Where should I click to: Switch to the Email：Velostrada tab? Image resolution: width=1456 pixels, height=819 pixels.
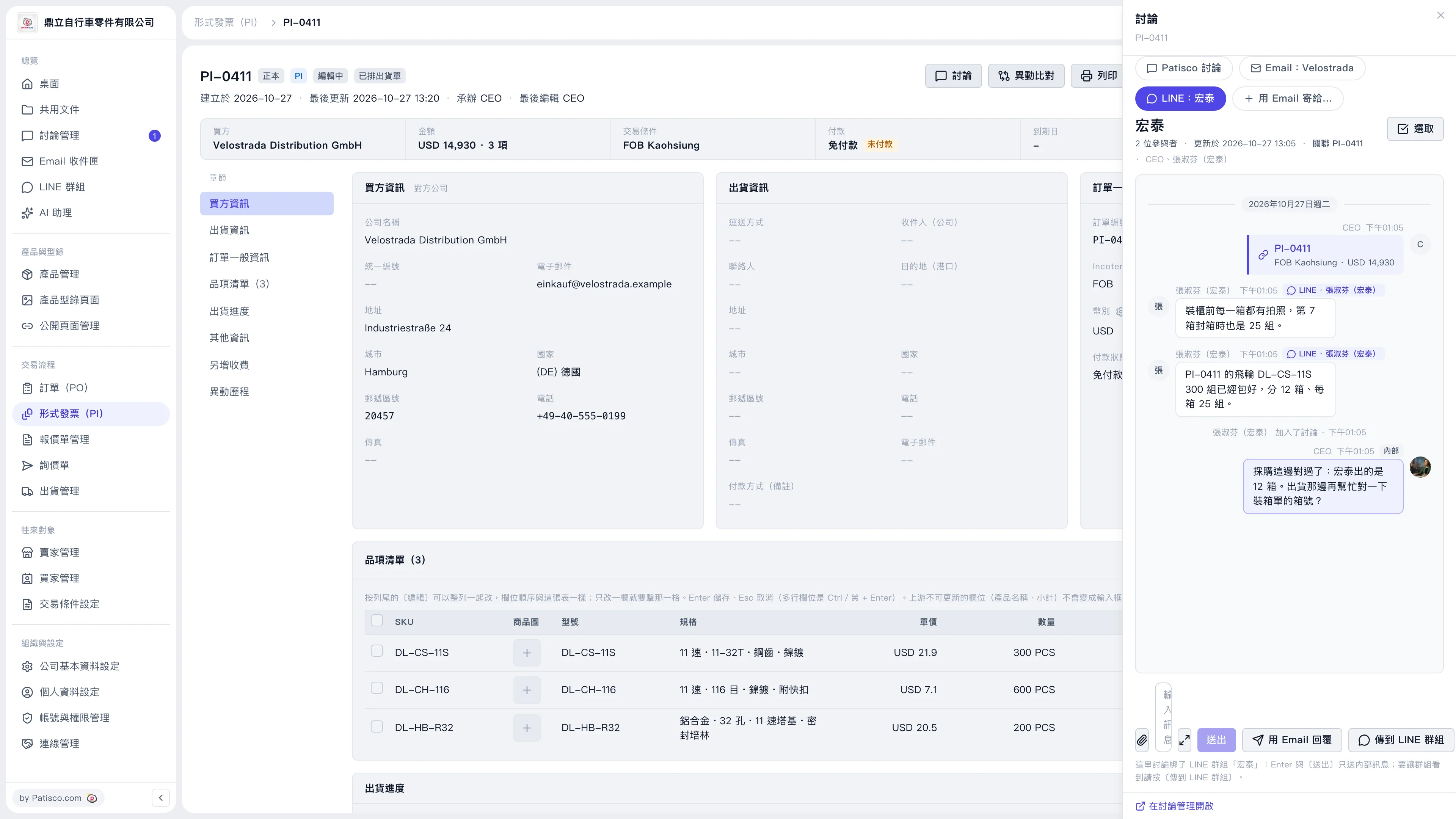pos(1302,68)
